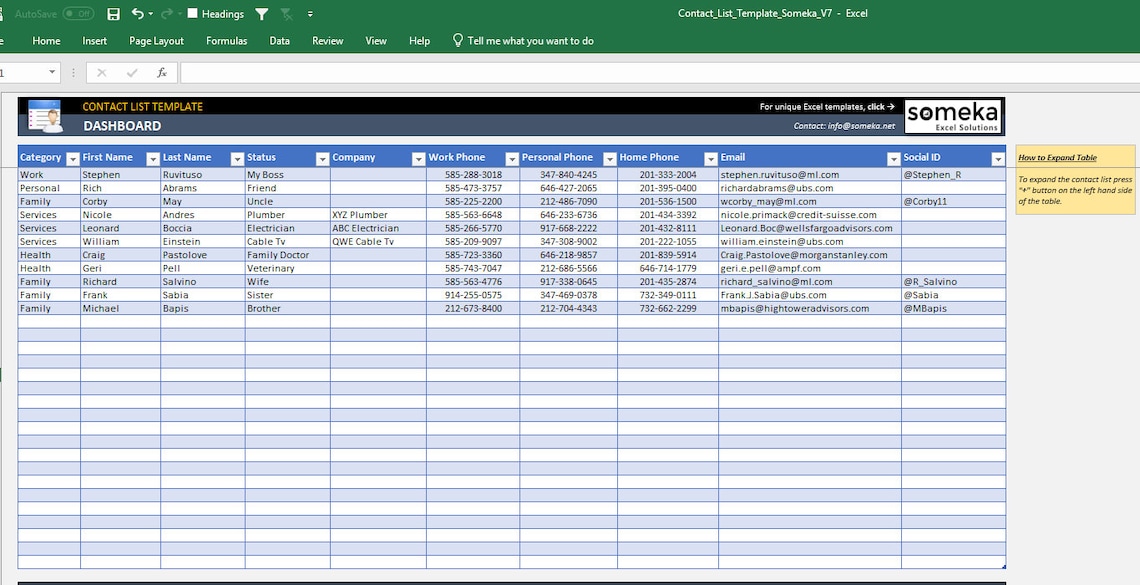Open the Review ribbon tab
This screenshot has height=585, width=1140.
click(x=329, y=41)
